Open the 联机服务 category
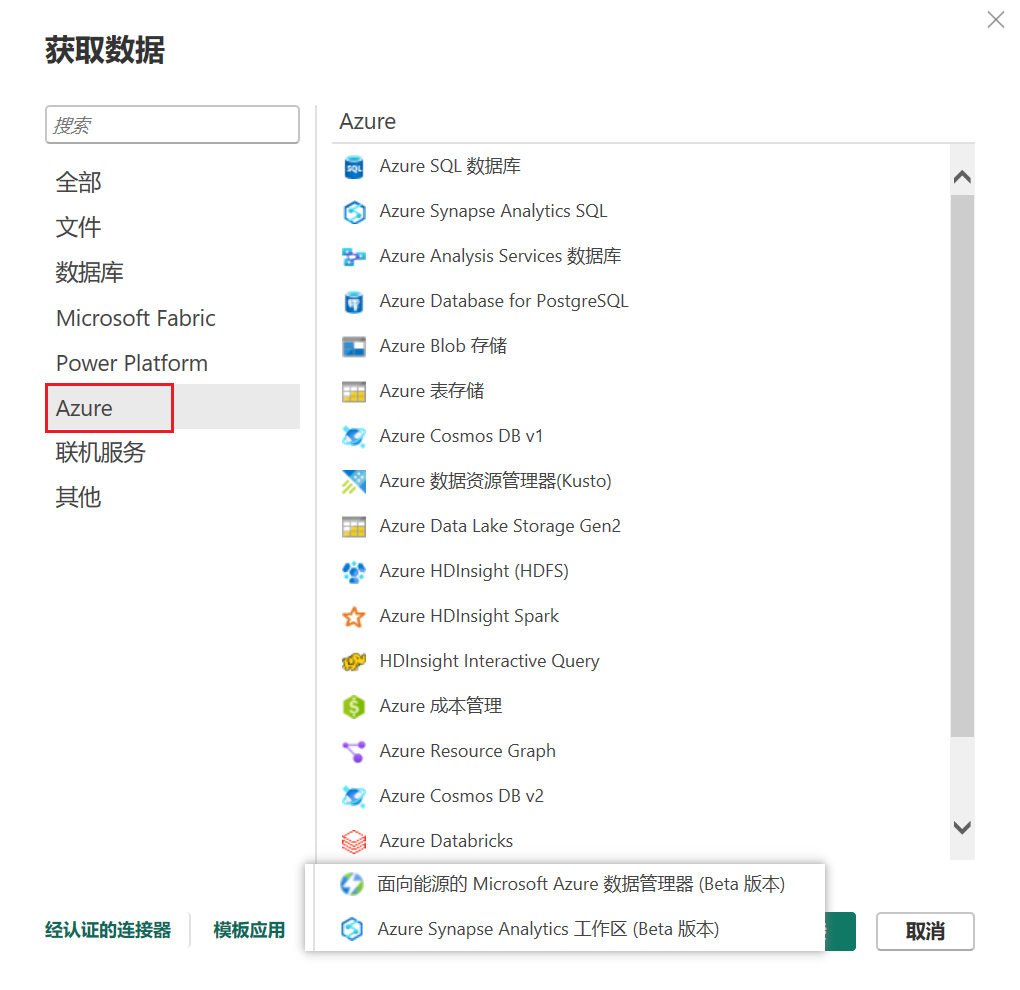The height and width of the screenshot is (990, 1020). tap(101, 453)
